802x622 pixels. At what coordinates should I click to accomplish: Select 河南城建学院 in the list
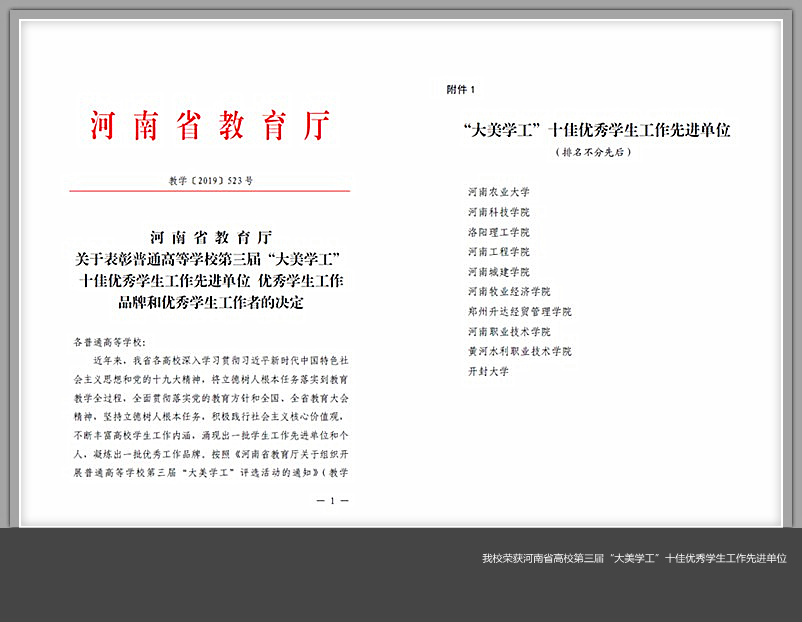click(499, 272)
